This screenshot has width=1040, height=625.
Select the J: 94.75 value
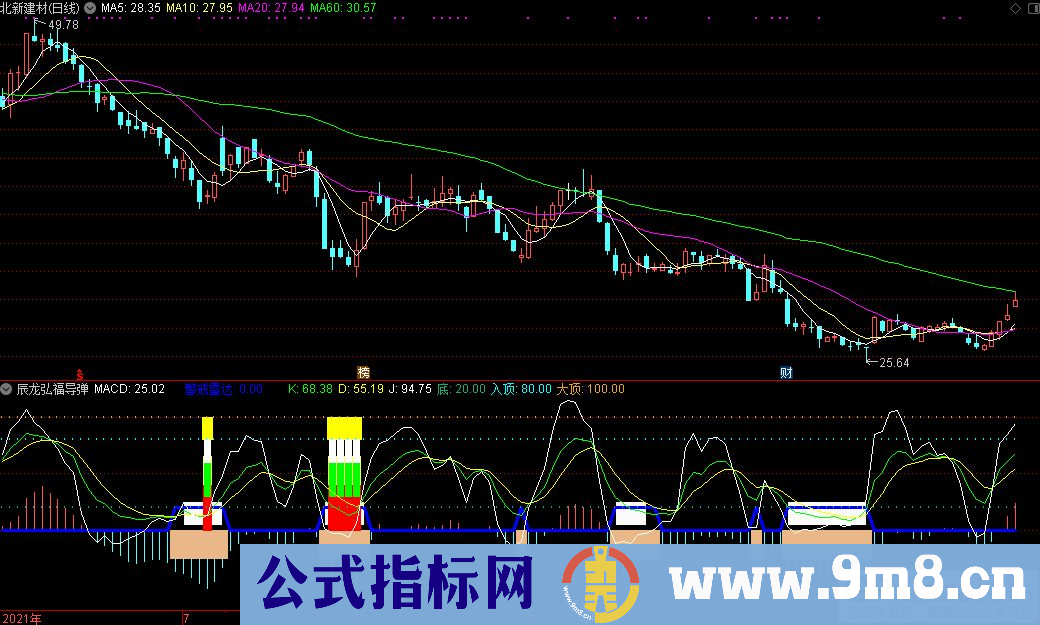point(410,389)
